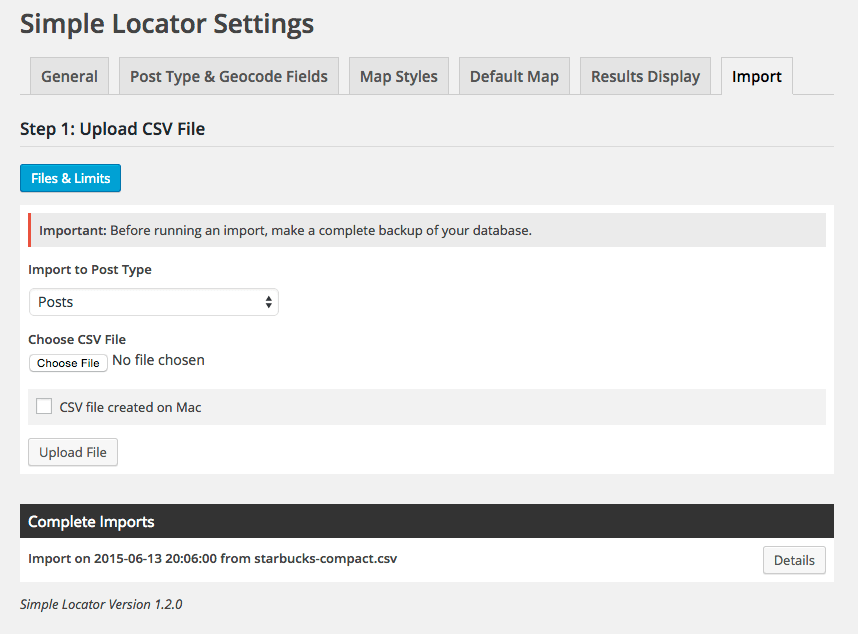Click the 'No file chosen' text
The width and height of the screenshot is (858, 634).
pyautogui.click(x=159, y=360)
